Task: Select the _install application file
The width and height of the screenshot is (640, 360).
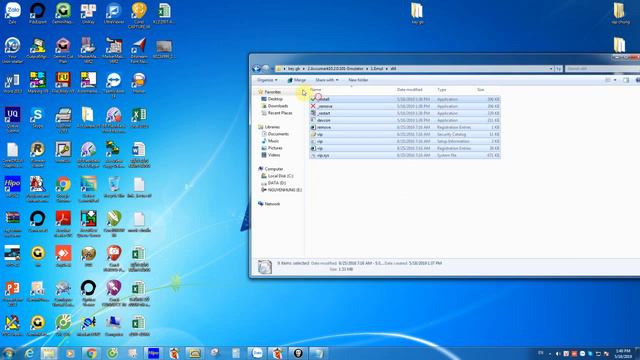Action: [x=404, y=99]
